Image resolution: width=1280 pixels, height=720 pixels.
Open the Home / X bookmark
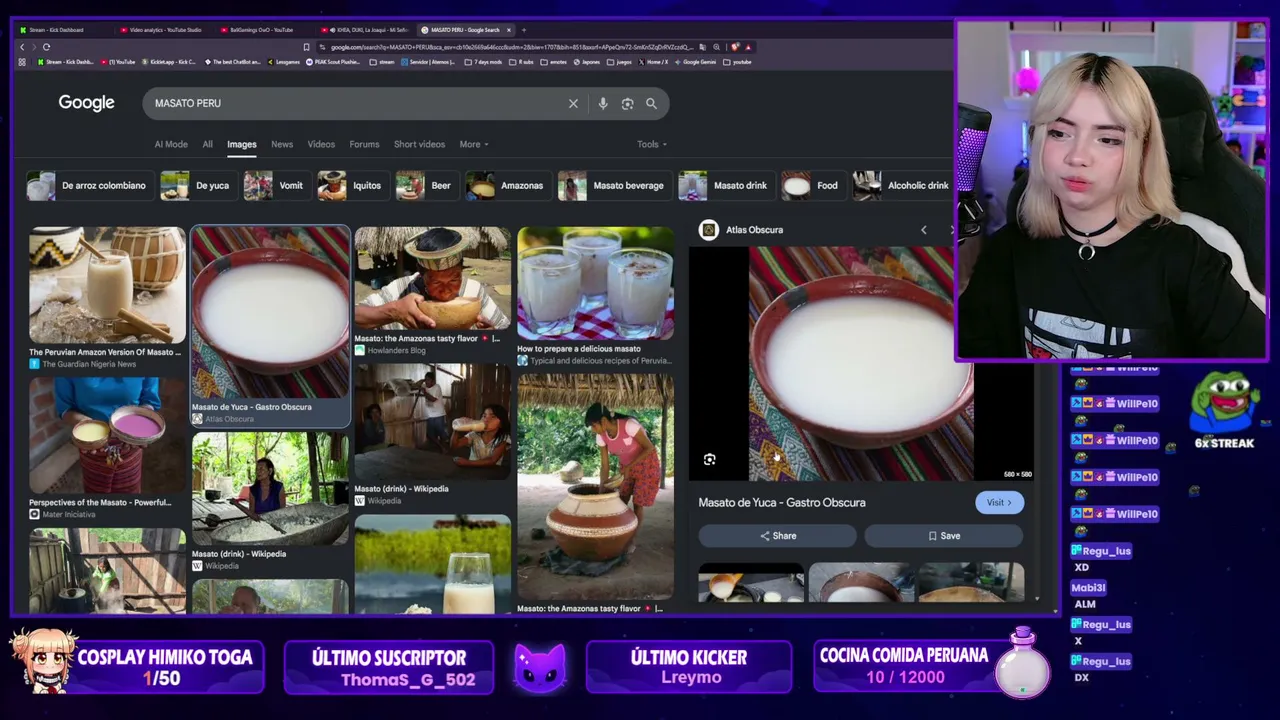click(x=653, y=62)
